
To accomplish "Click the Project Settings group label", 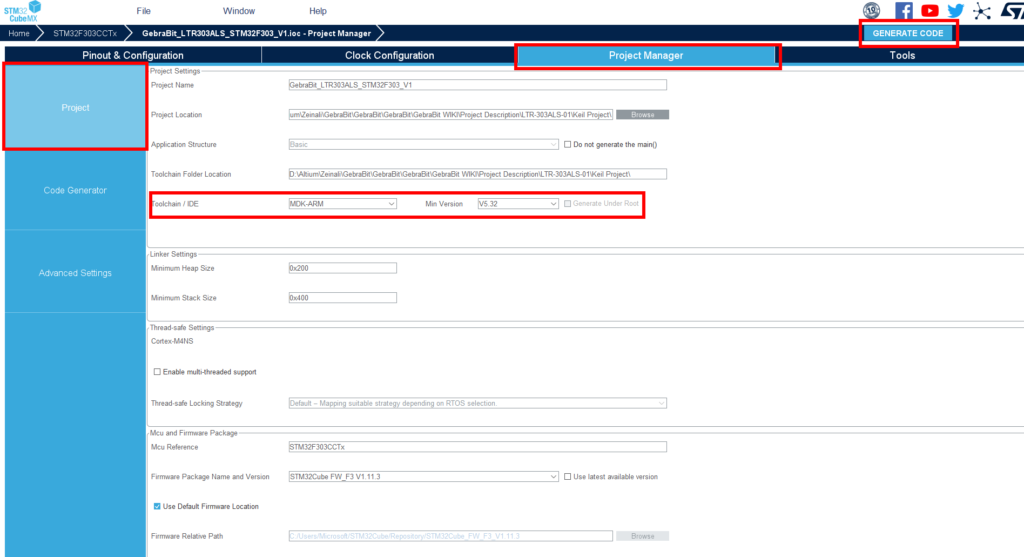I will [x=175, y=71].
